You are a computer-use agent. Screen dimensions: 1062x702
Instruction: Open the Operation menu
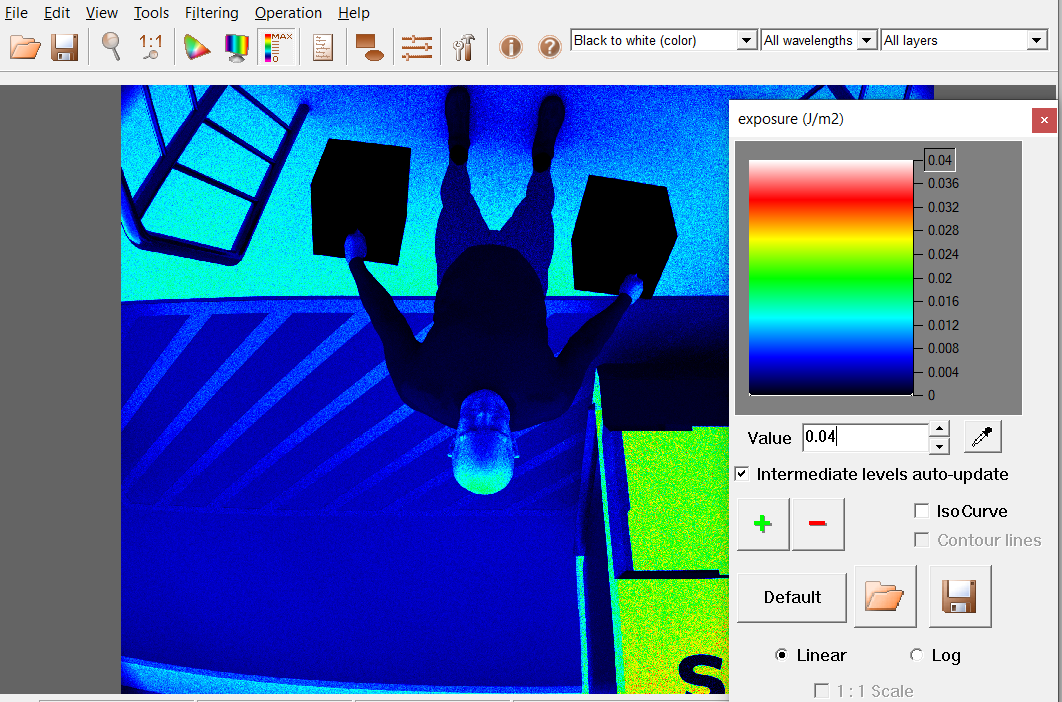[x=288, y=13]
